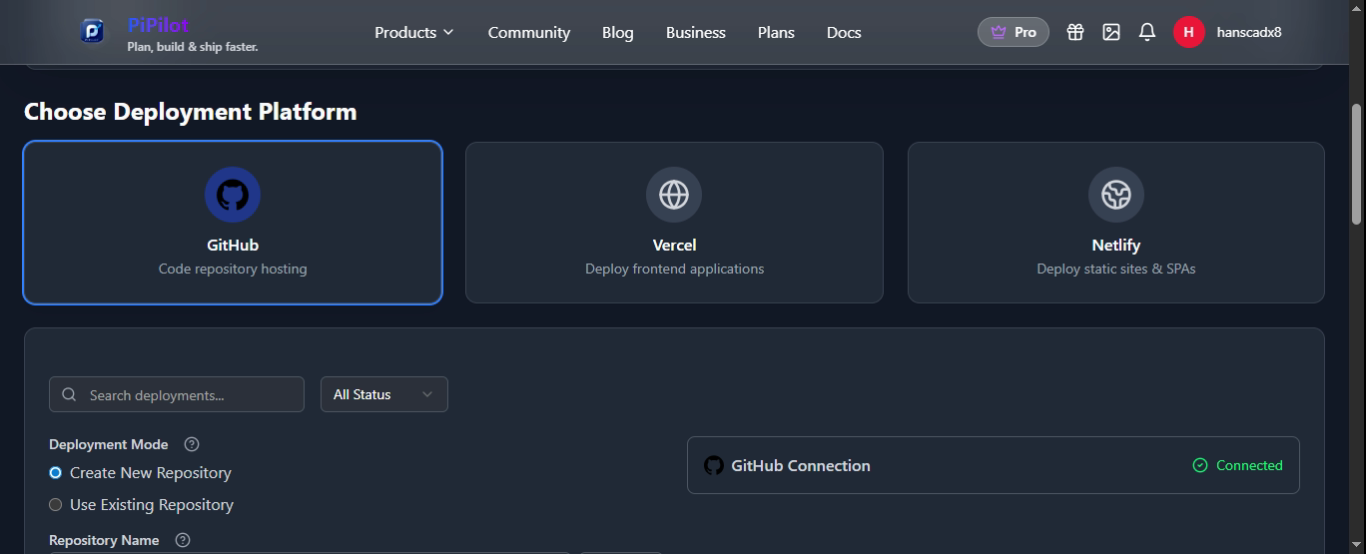Expand the Products menu
Image resolution: width=1366 pixels, height=554 pixels.
414,32
